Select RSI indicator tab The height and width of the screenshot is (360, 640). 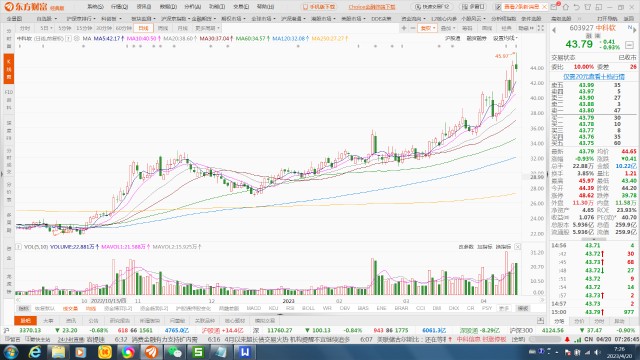coord(290,308)
